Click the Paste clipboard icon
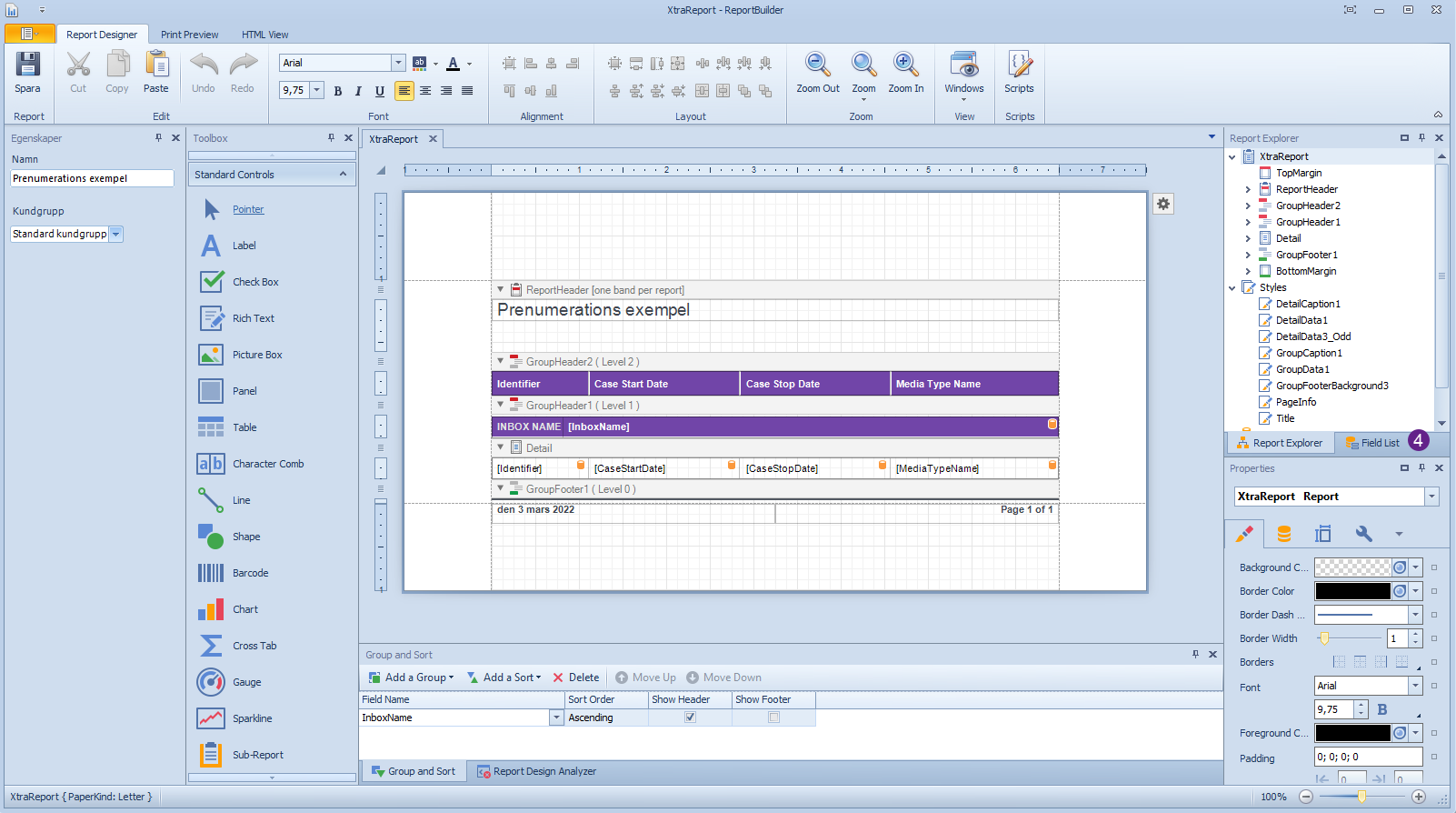The image size is (1456, 813). [x=156, y=65]
